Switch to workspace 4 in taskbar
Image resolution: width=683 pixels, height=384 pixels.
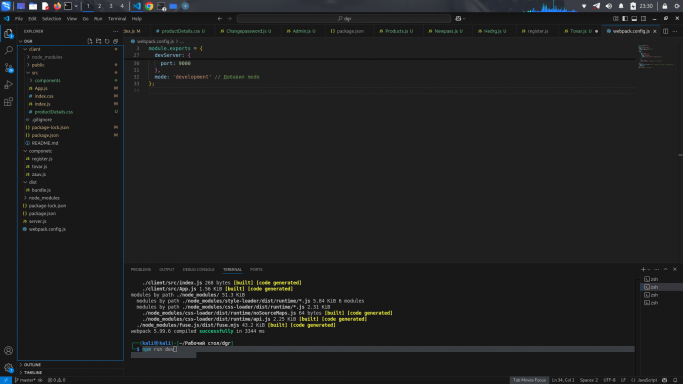pos(122,6)
